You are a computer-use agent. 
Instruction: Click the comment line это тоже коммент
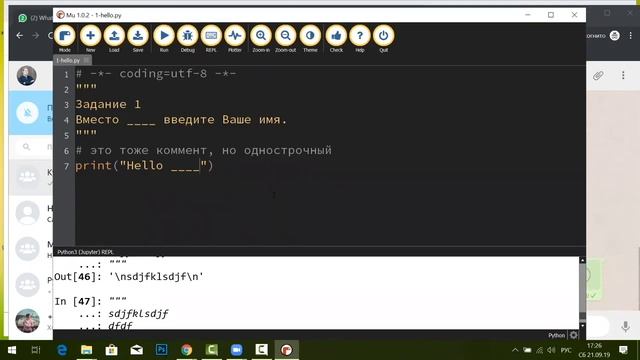(204, 151)
